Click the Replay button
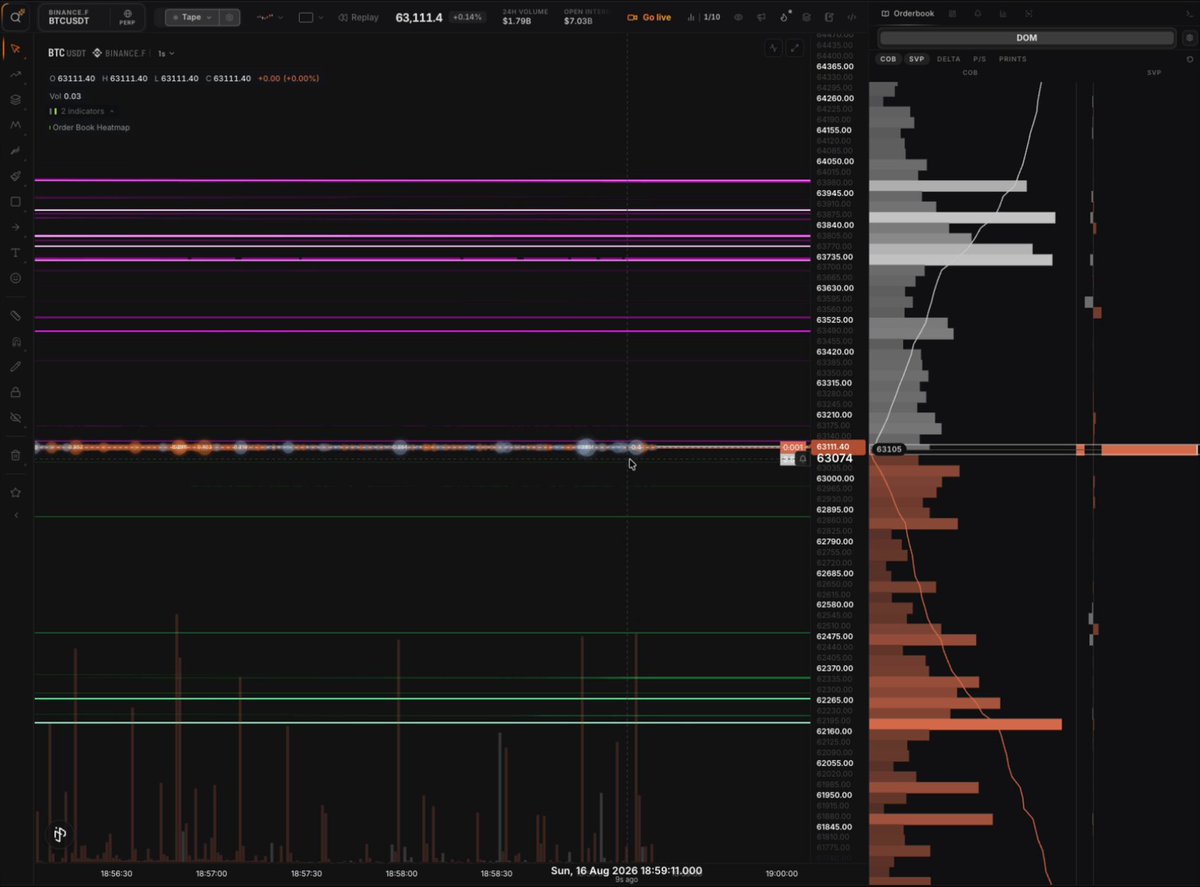 [x=359, y=17]
